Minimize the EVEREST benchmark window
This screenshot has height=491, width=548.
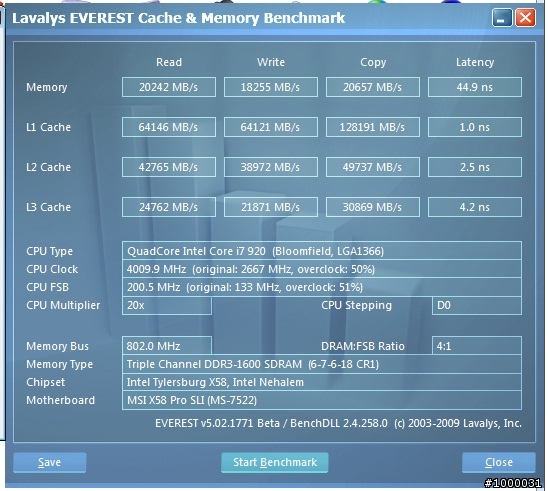point(502,17)
